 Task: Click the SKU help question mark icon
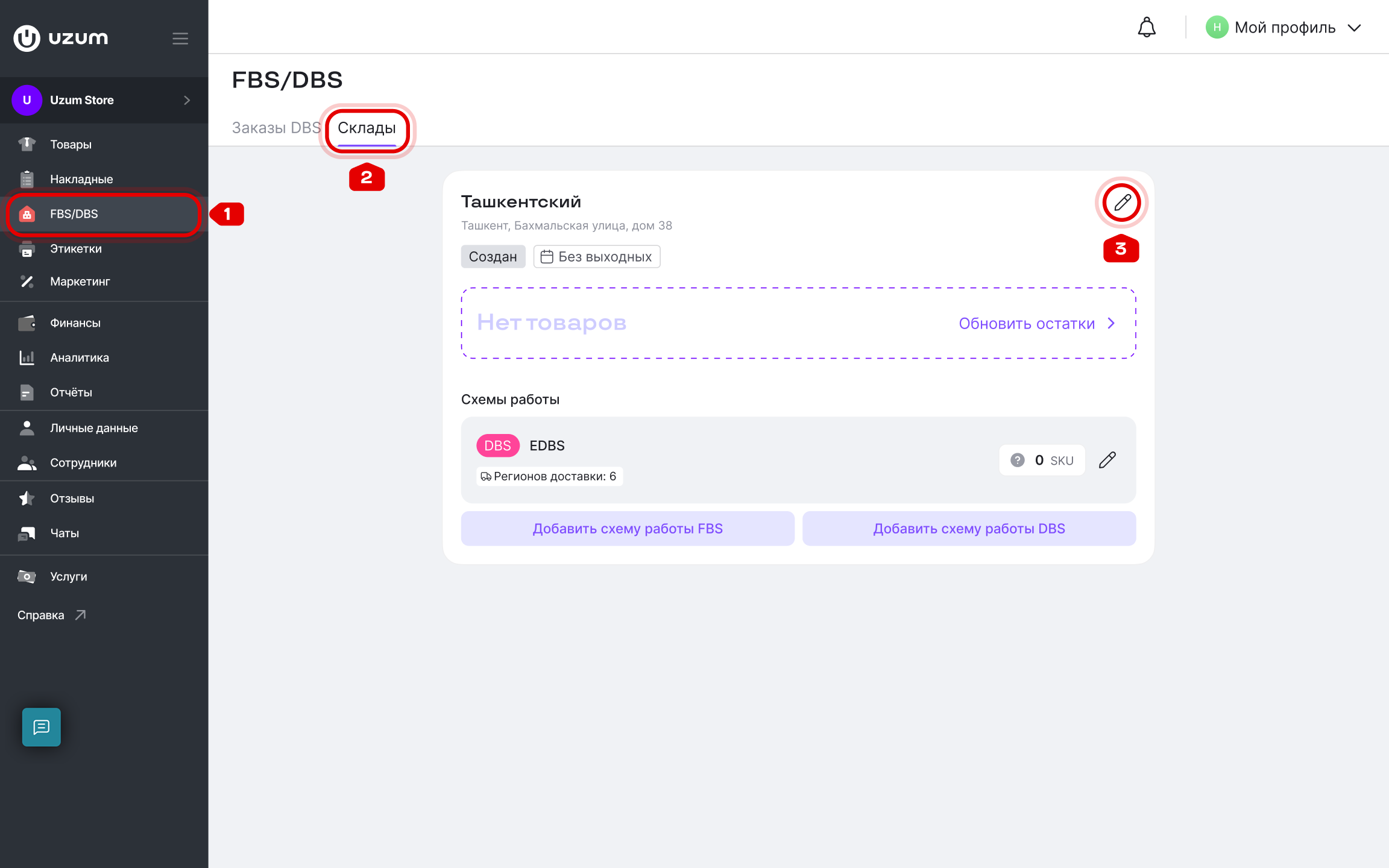pos(1018,460)
